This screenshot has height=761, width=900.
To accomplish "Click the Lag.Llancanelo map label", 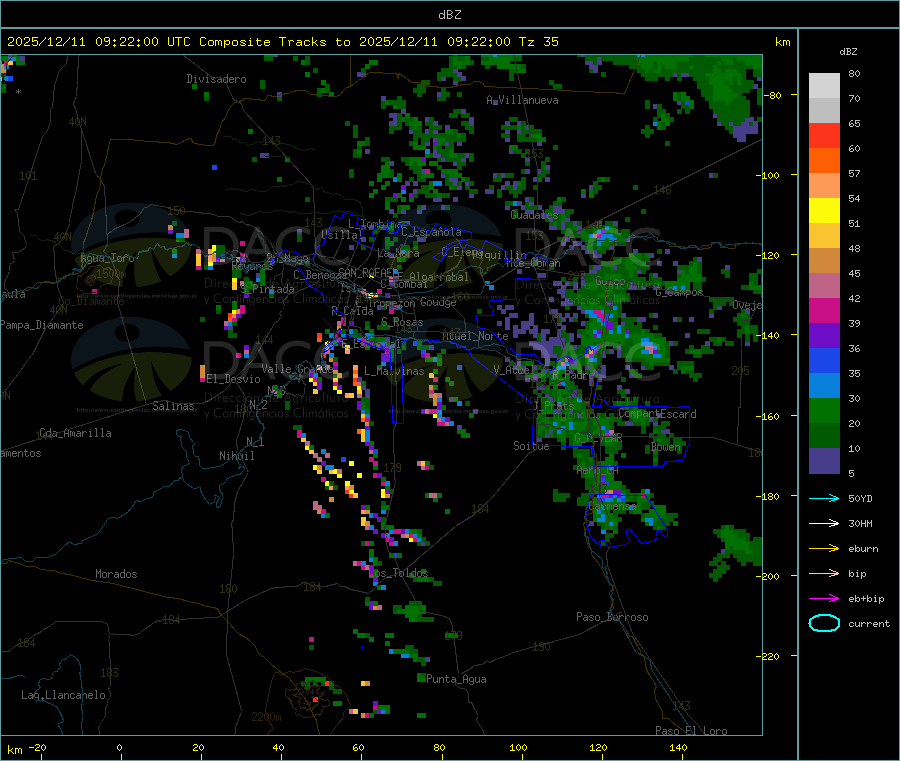I will (63, 695).
